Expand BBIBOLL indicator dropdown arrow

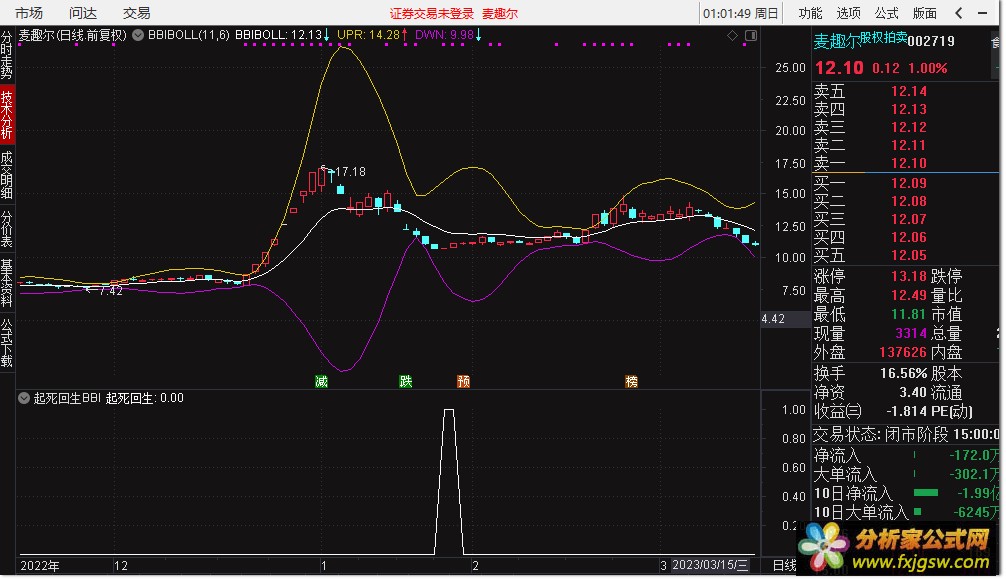(x=138, y=35)
